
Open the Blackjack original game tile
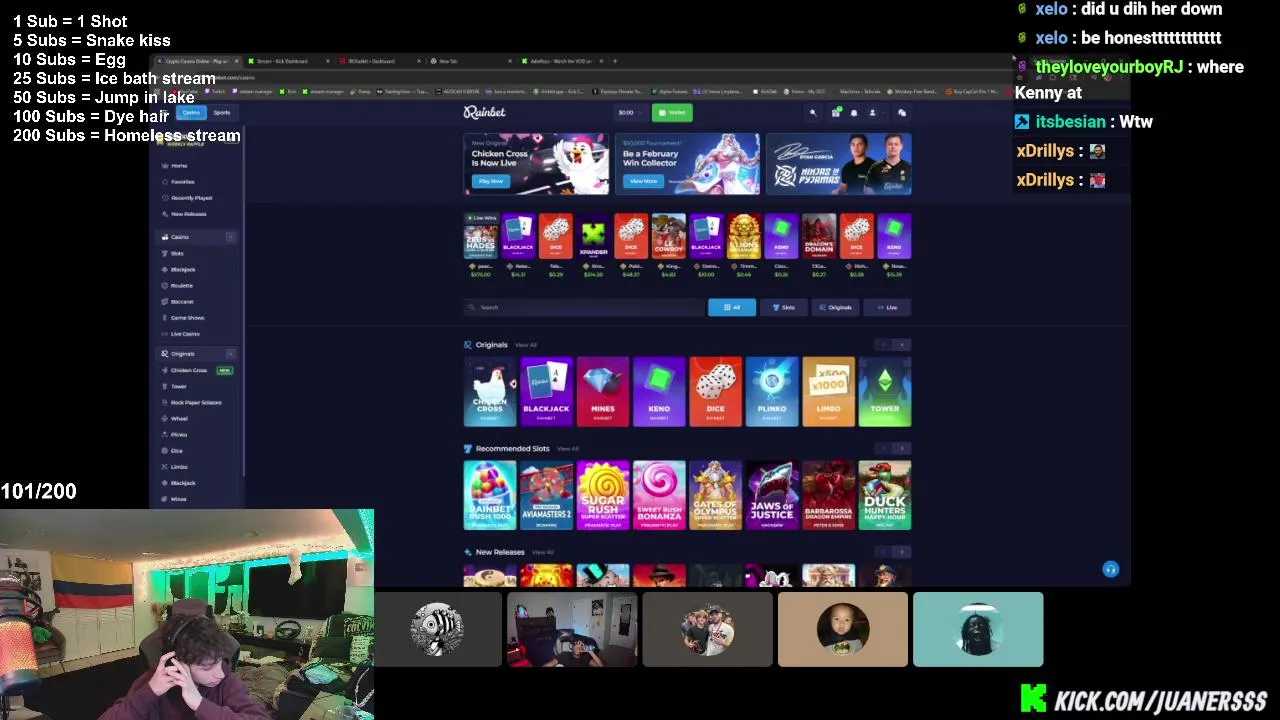coord(546,391)
